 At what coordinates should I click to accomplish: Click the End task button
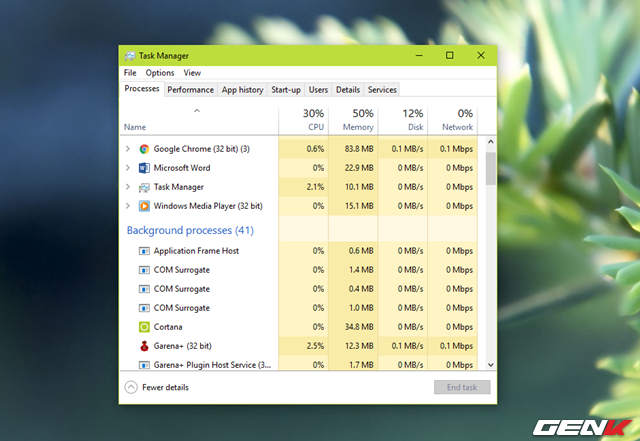point(462,387)
